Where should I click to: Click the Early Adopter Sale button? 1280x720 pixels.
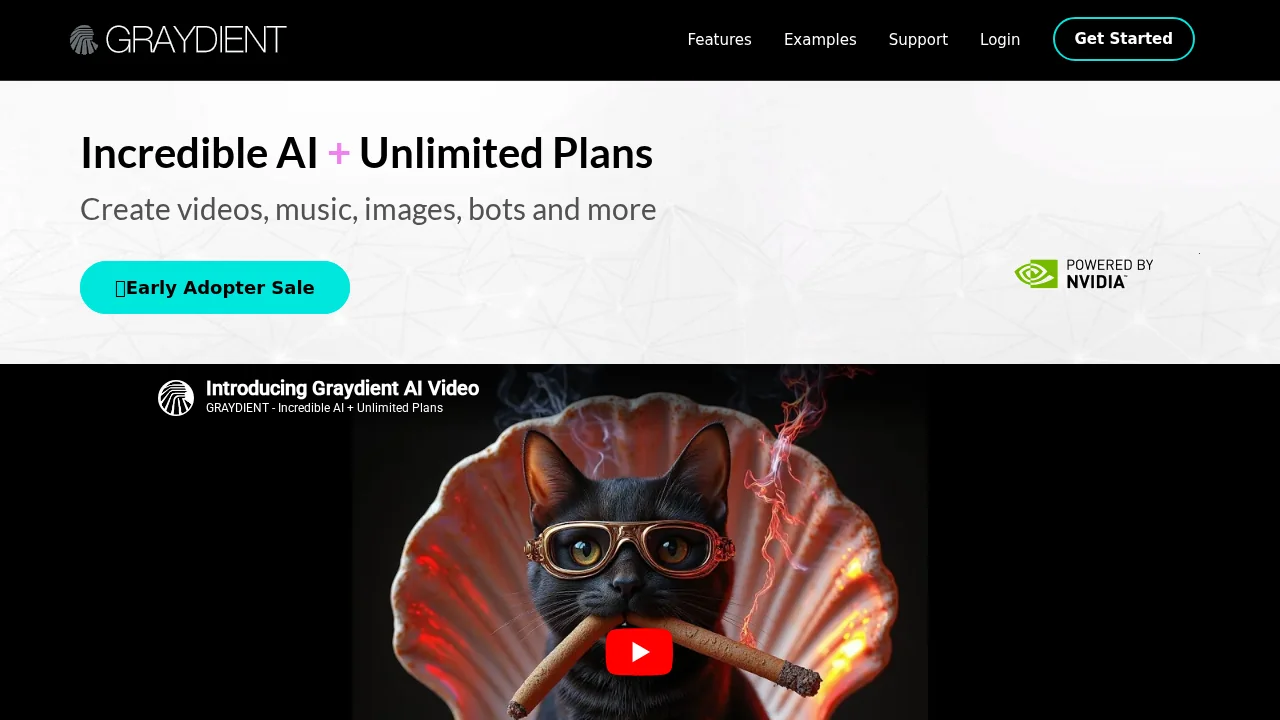(215, 288)
